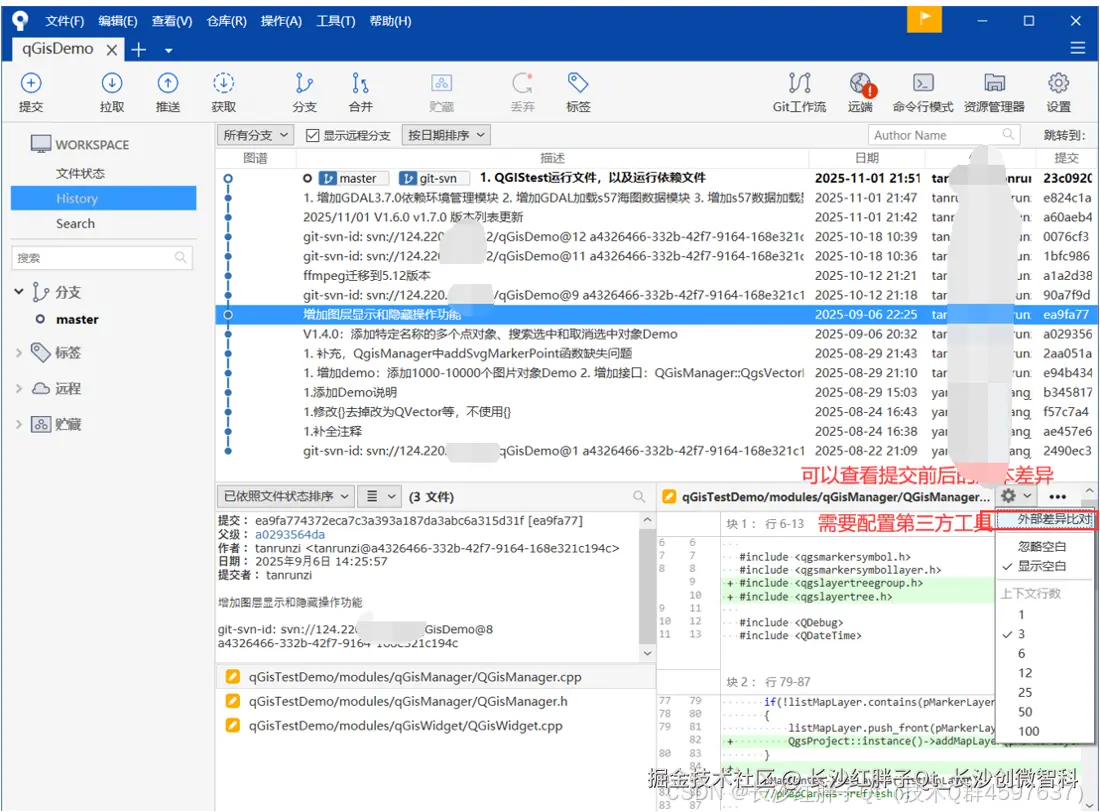Click the WORKSPACE monitor icon
The image size is (1100, 812).
tap(41, 144)
